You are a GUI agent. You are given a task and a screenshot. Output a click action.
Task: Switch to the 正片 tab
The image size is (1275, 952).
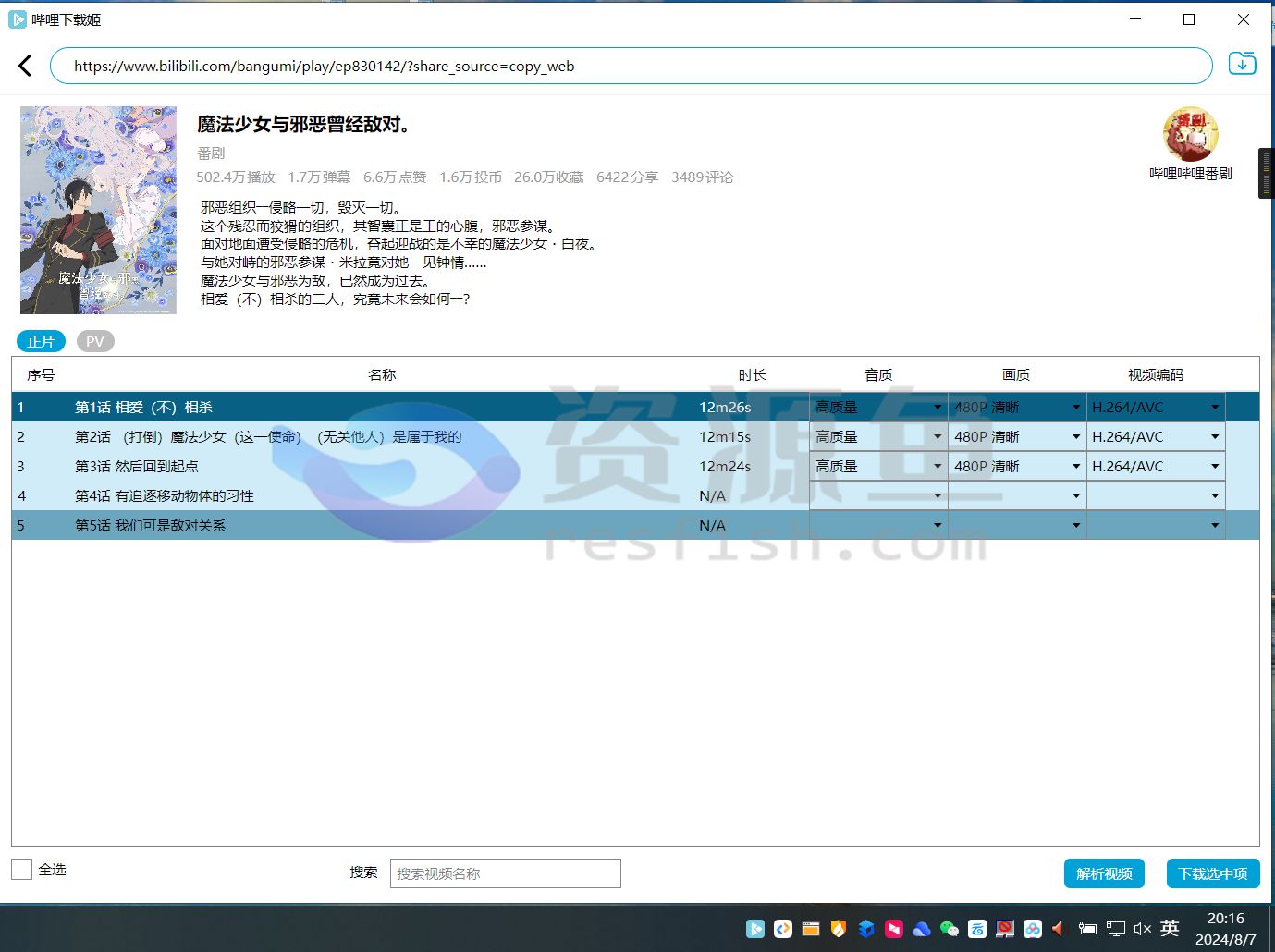point(41,341)
